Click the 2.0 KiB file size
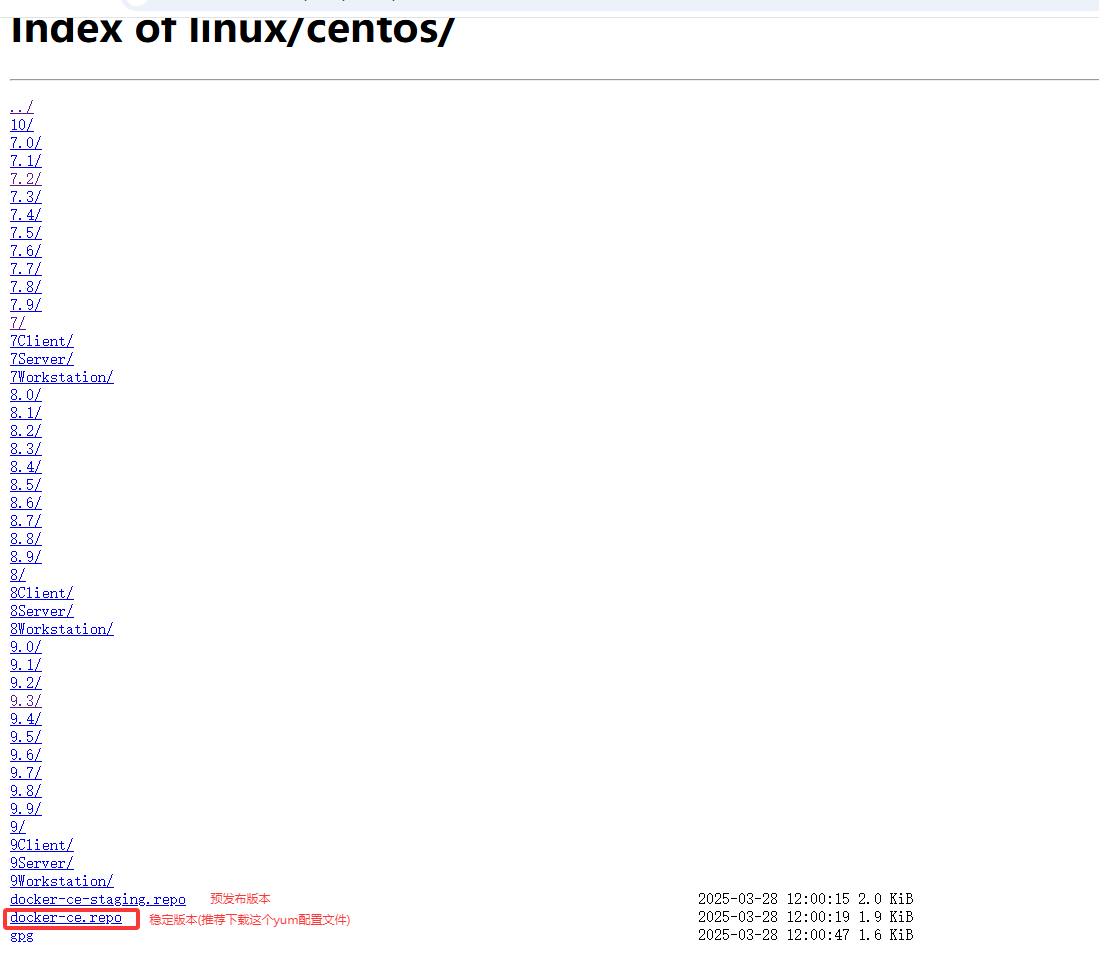Image resolution: width=1099 pixels, height=954 pixels. [x=886, y=899]
